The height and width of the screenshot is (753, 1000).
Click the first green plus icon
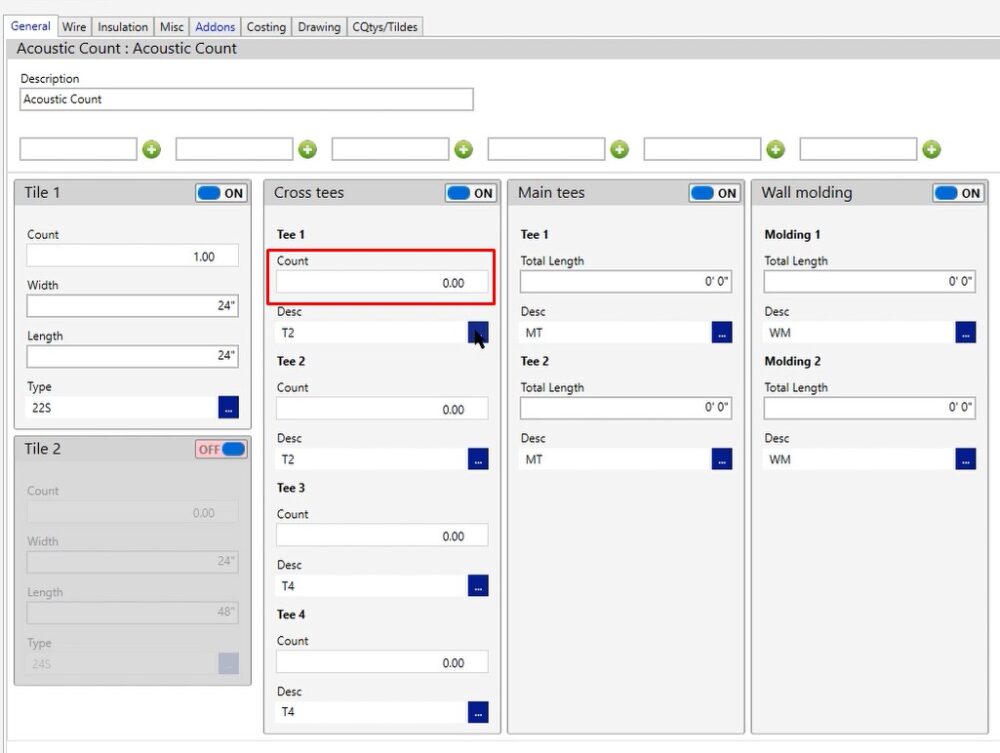(x=151, y=150)
